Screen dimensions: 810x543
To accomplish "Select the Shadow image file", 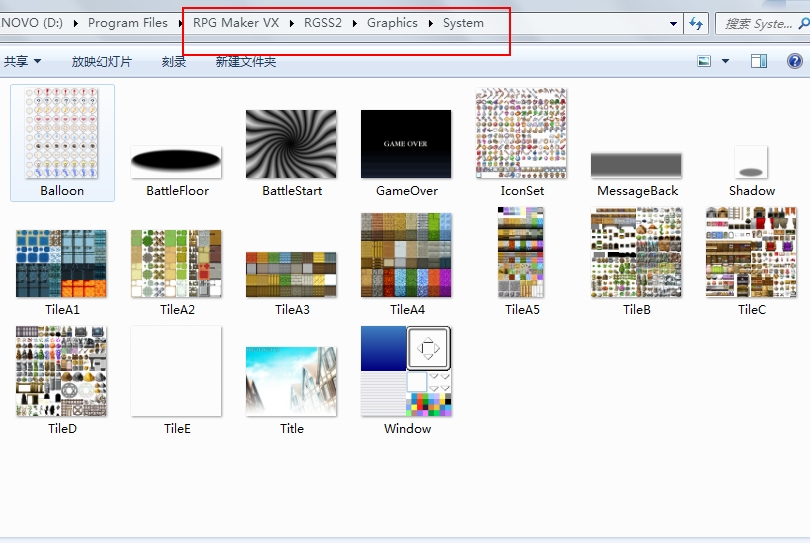I will tap(751, 162).
